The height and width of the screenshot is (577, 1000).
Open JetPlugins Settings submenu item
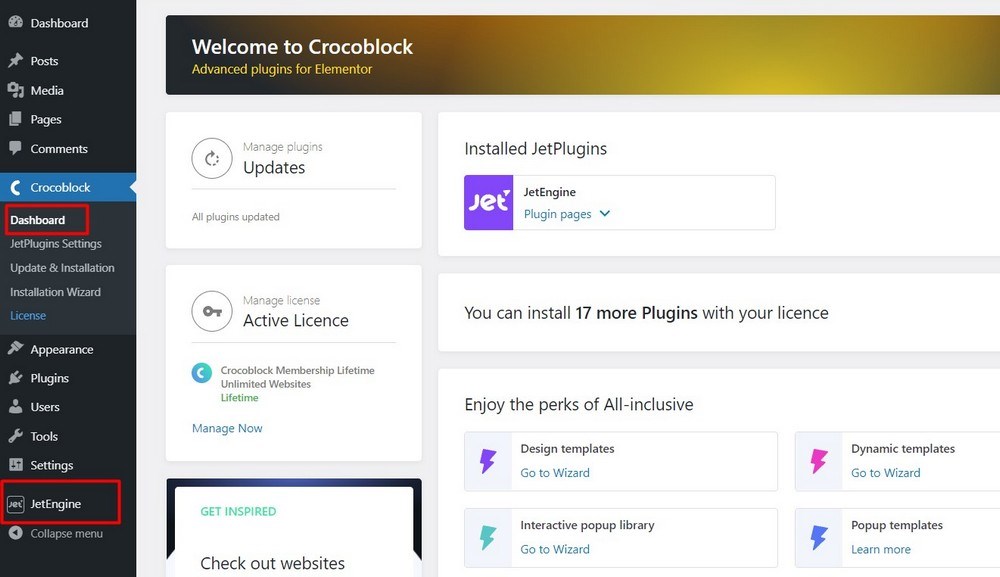pyautogui.click(x=56, y=244)
